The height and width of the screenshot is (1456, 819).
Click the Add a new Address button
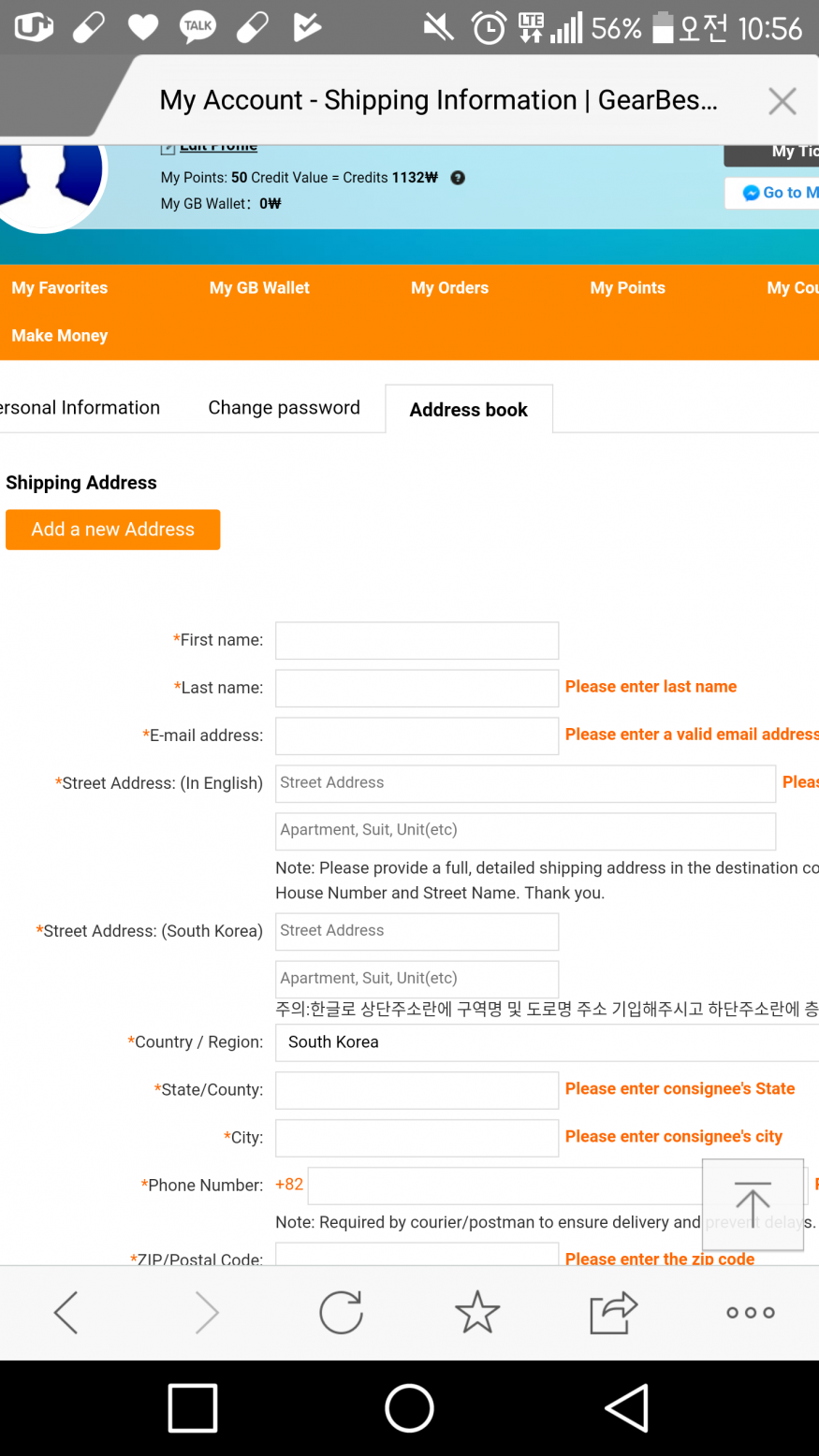113,530
